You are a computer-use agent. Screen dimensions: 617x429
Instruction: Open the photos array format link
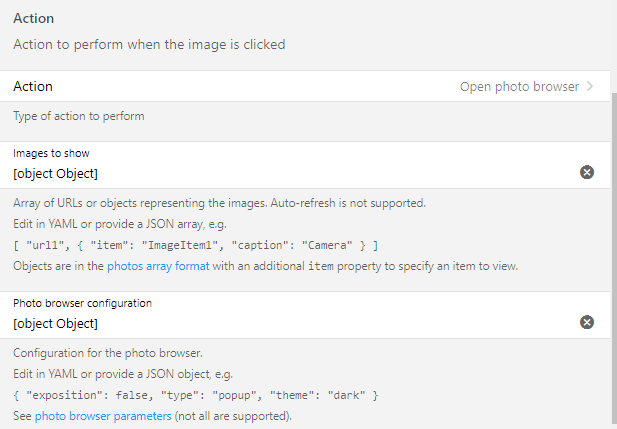click(158, 266)
